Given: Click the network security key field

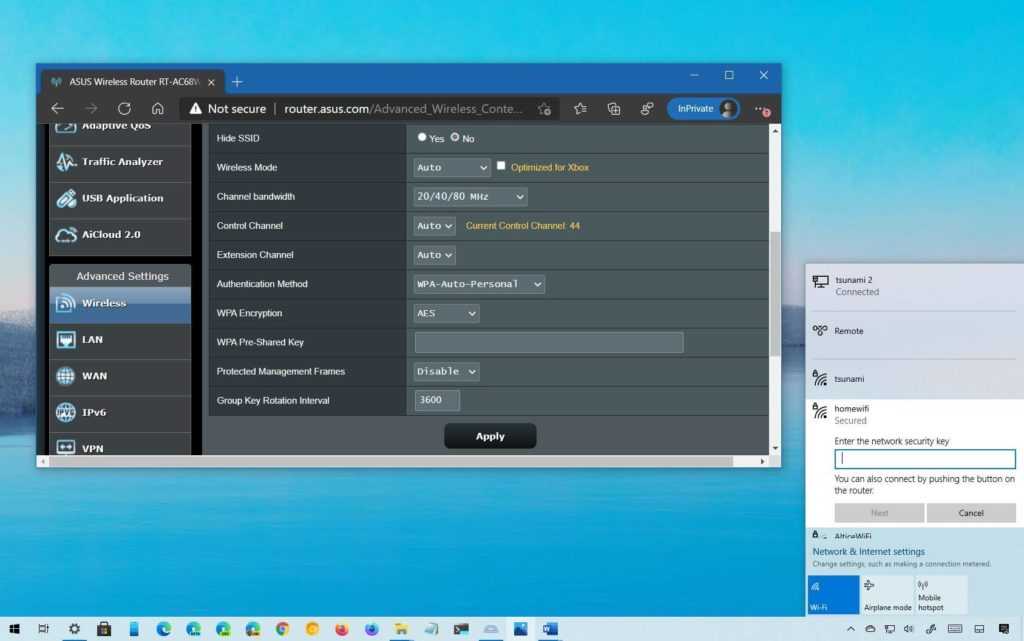Looking at the screenshot, I should click(x=924, y=458).
